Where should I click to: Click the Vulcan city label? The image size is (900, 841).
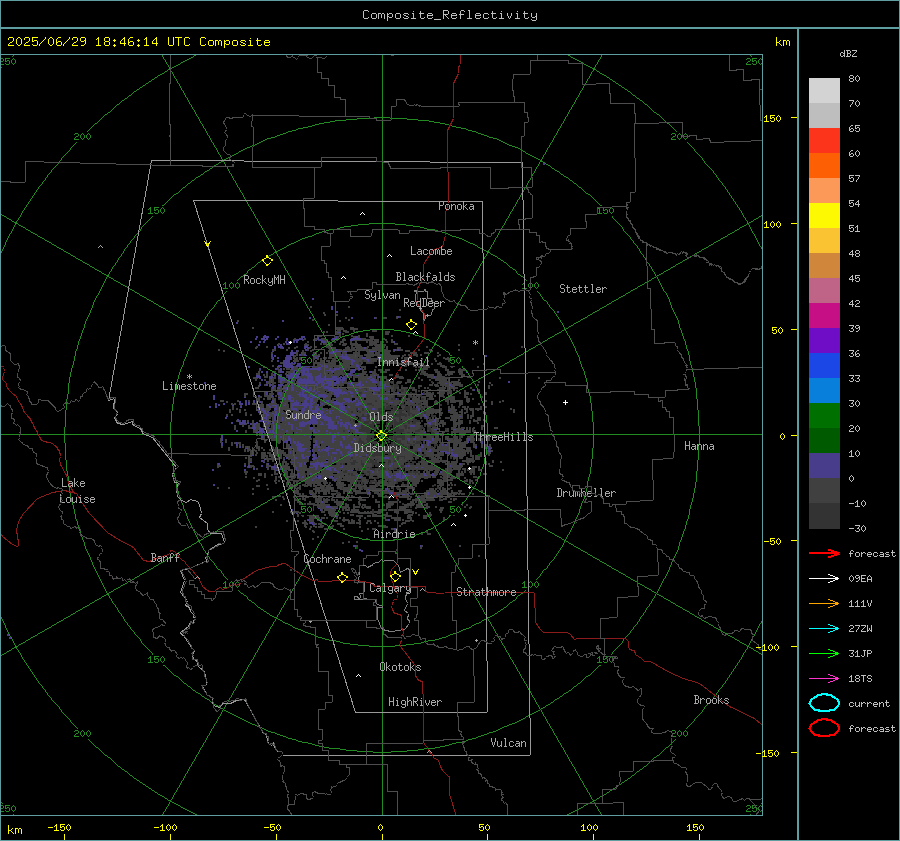(x=509, y=743)
